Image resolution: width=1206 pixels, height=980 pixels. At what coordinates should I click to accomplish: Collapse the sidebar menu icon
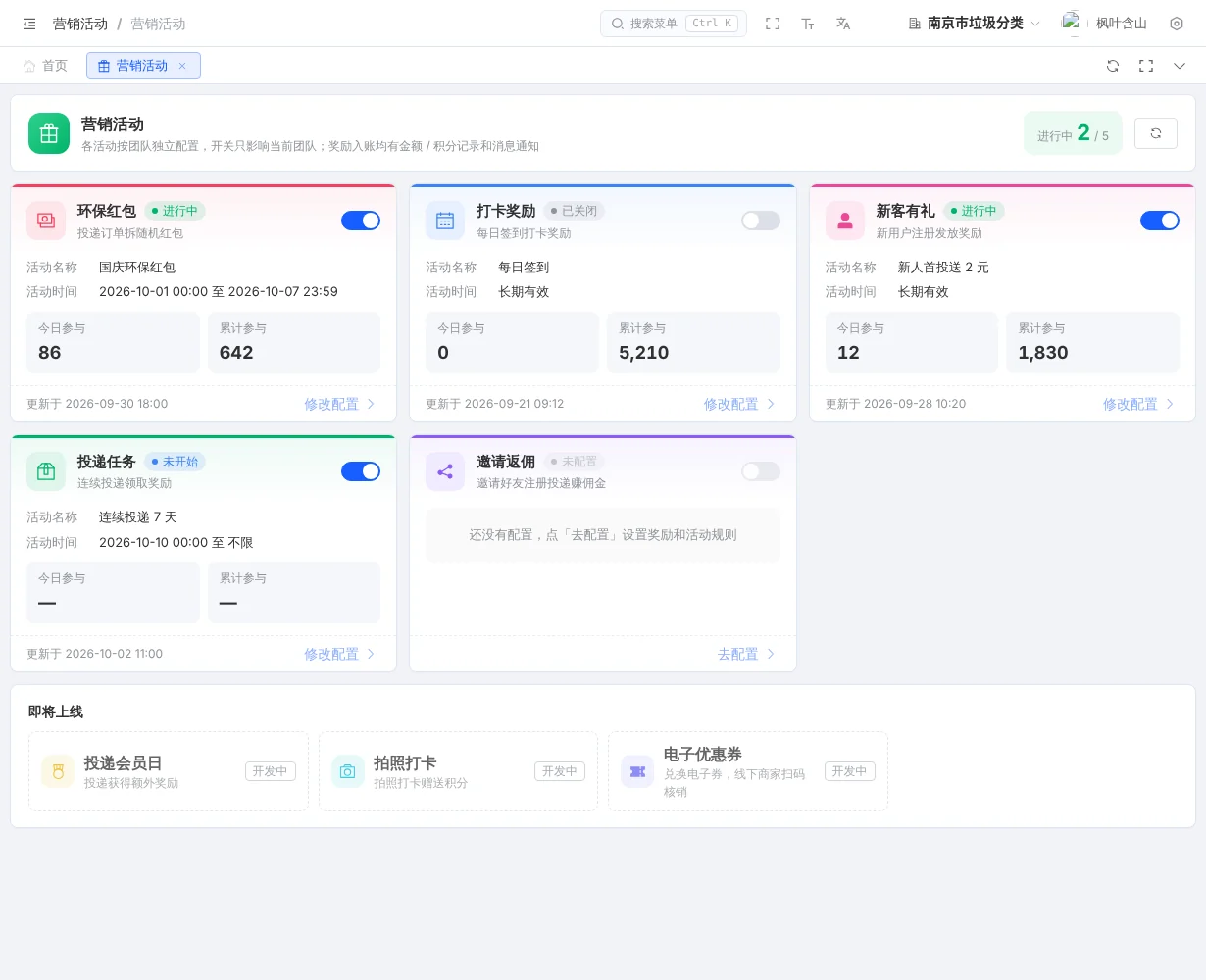tap(29, 24)
